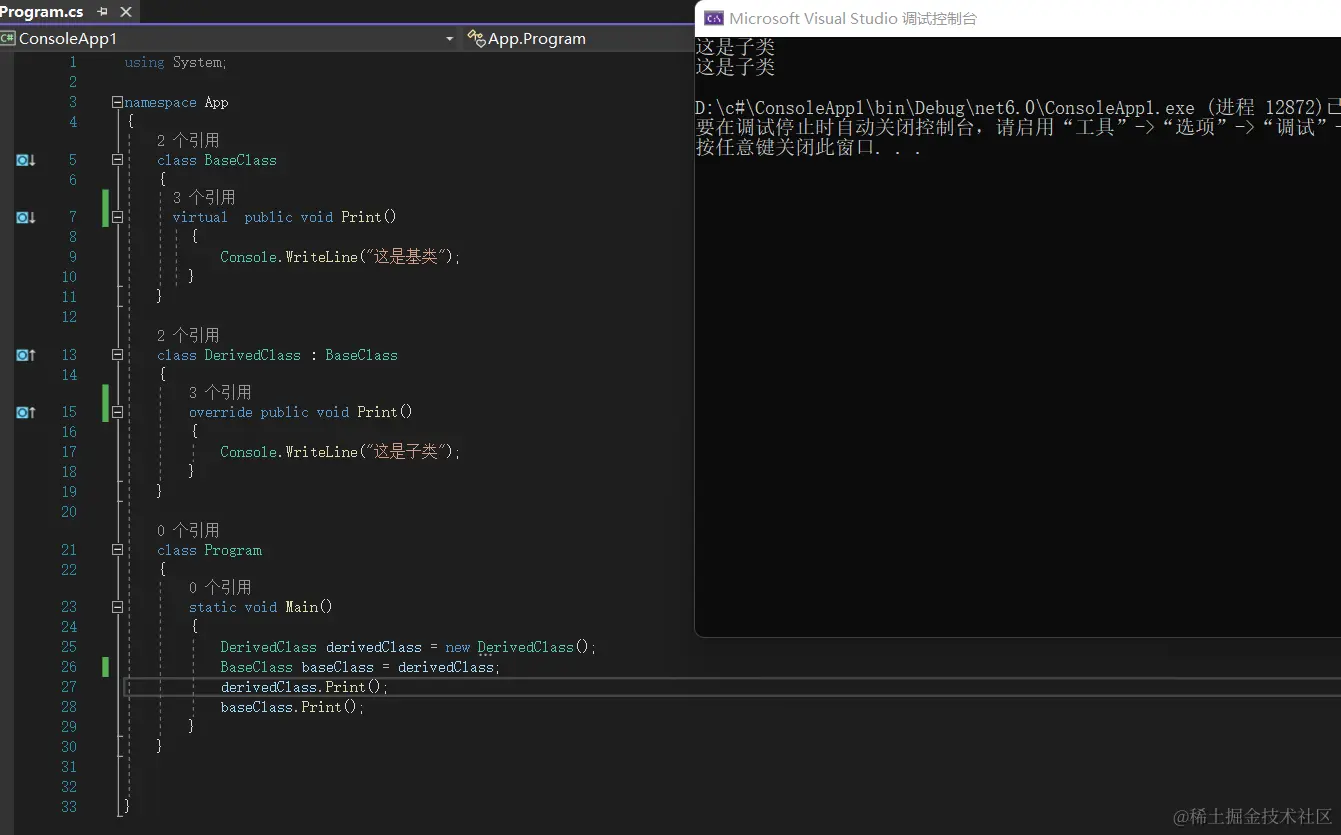Click the C# project icon beside ConsoleApp1

[8, 39]
